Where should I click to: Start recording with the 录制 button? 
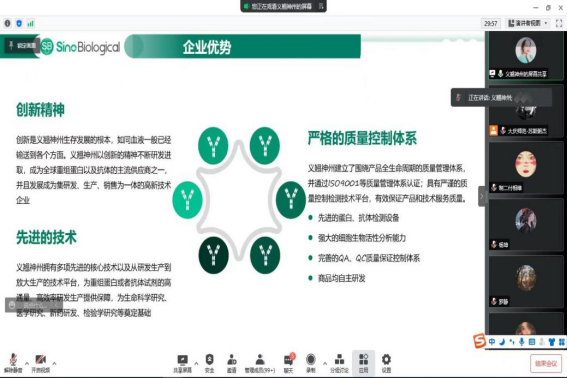click(311, 363)
